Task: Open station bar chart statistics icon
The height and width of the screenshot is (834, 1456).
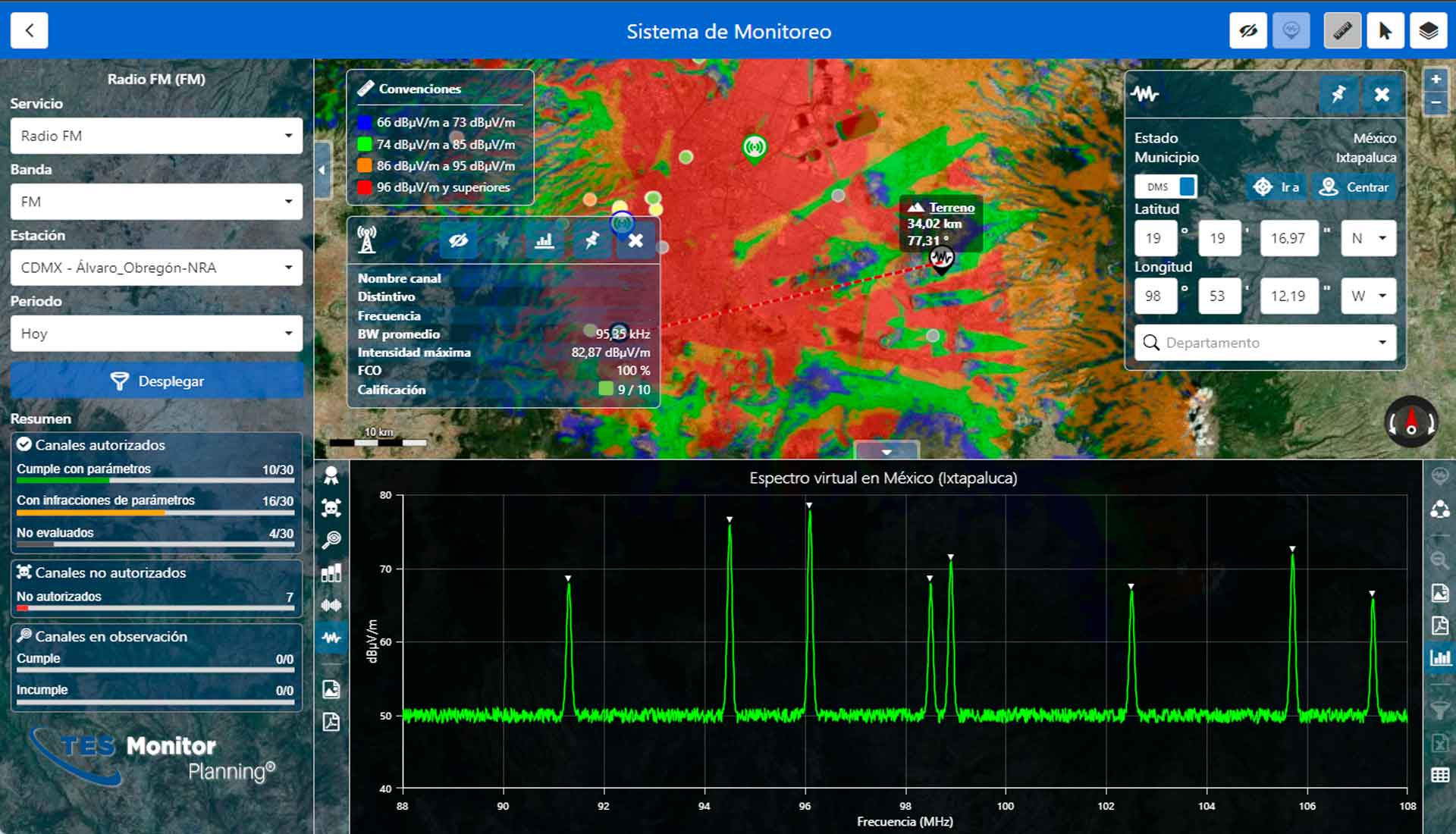Action: (x=544, y=240)
